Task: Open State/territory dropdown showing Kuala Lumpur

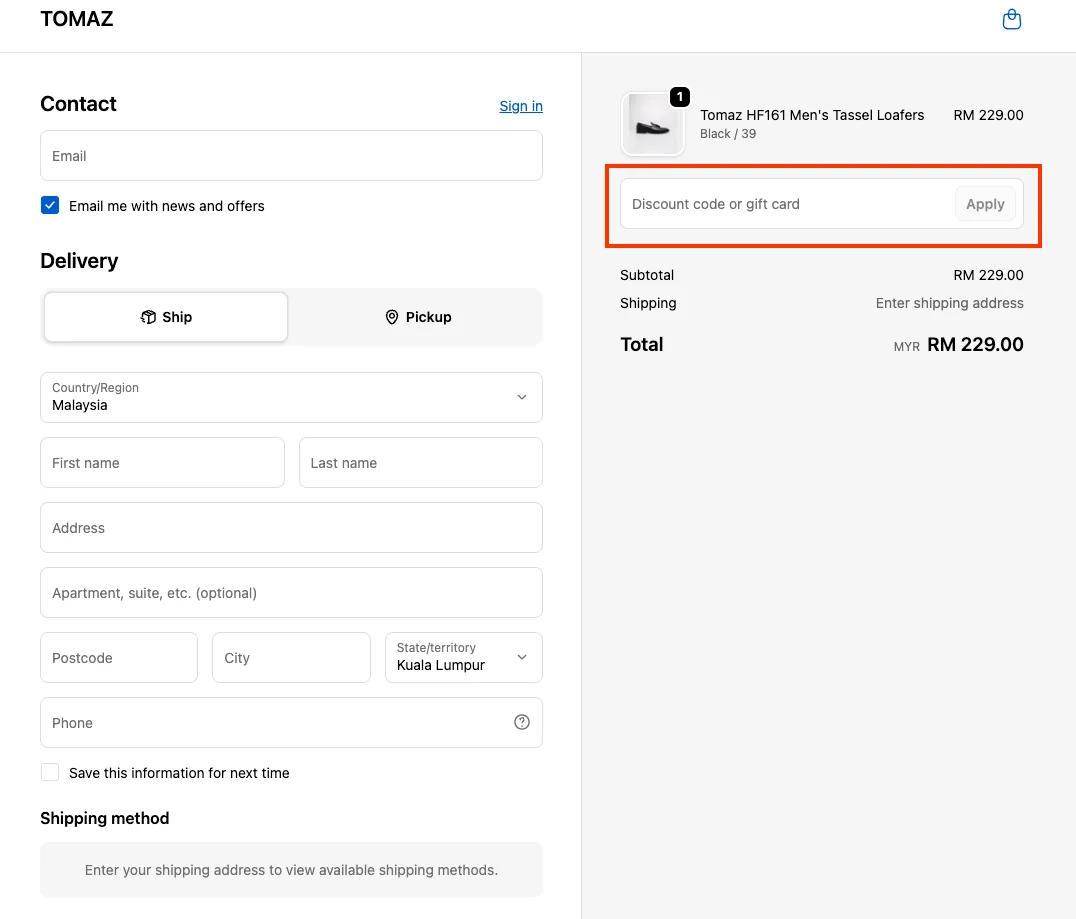Action: [x=464, y=658]
